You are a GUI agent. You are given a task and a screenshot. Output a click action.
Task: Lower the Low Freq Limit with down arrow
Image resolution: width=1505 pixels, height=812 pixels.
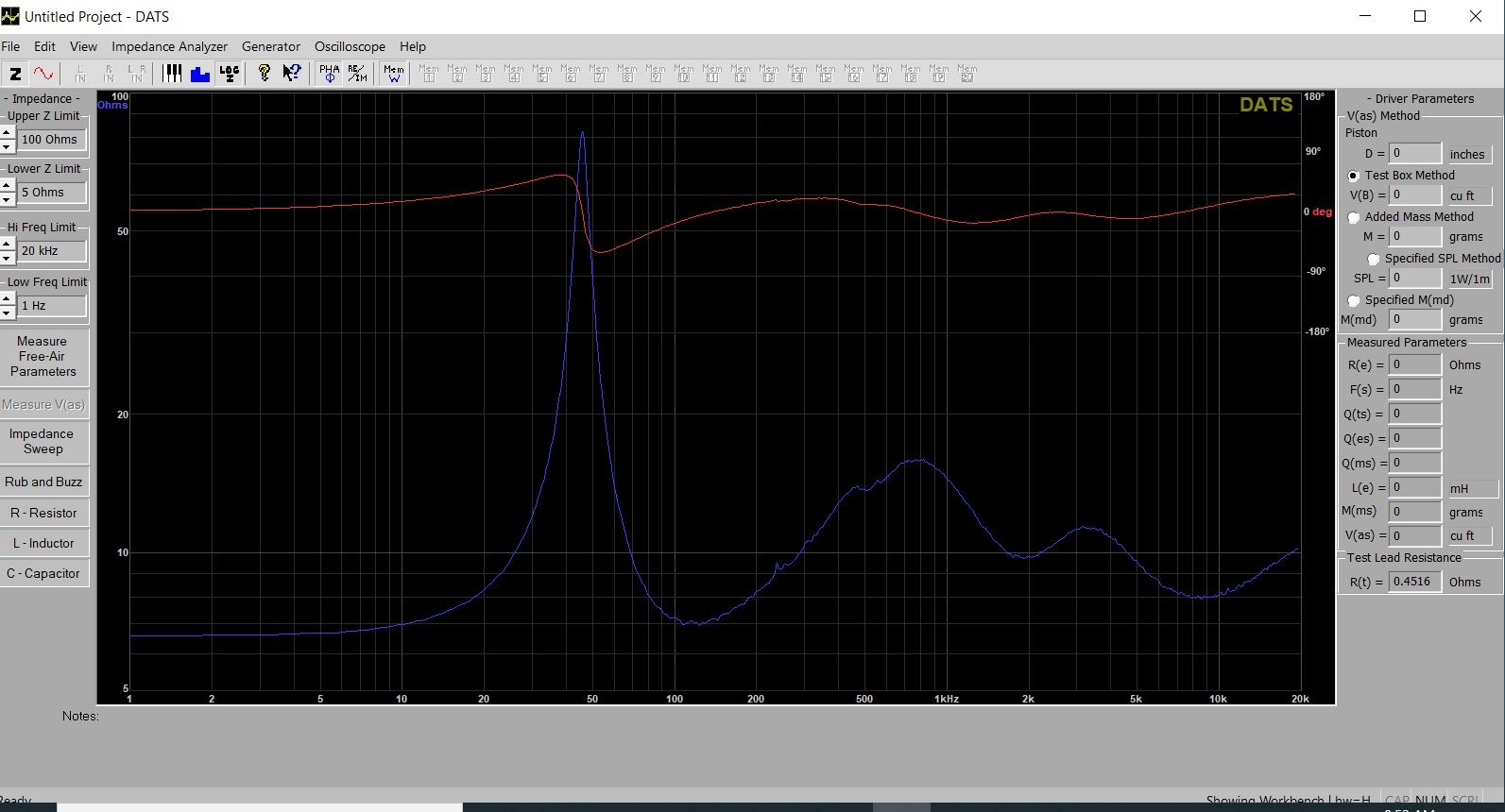coord(8,313)
